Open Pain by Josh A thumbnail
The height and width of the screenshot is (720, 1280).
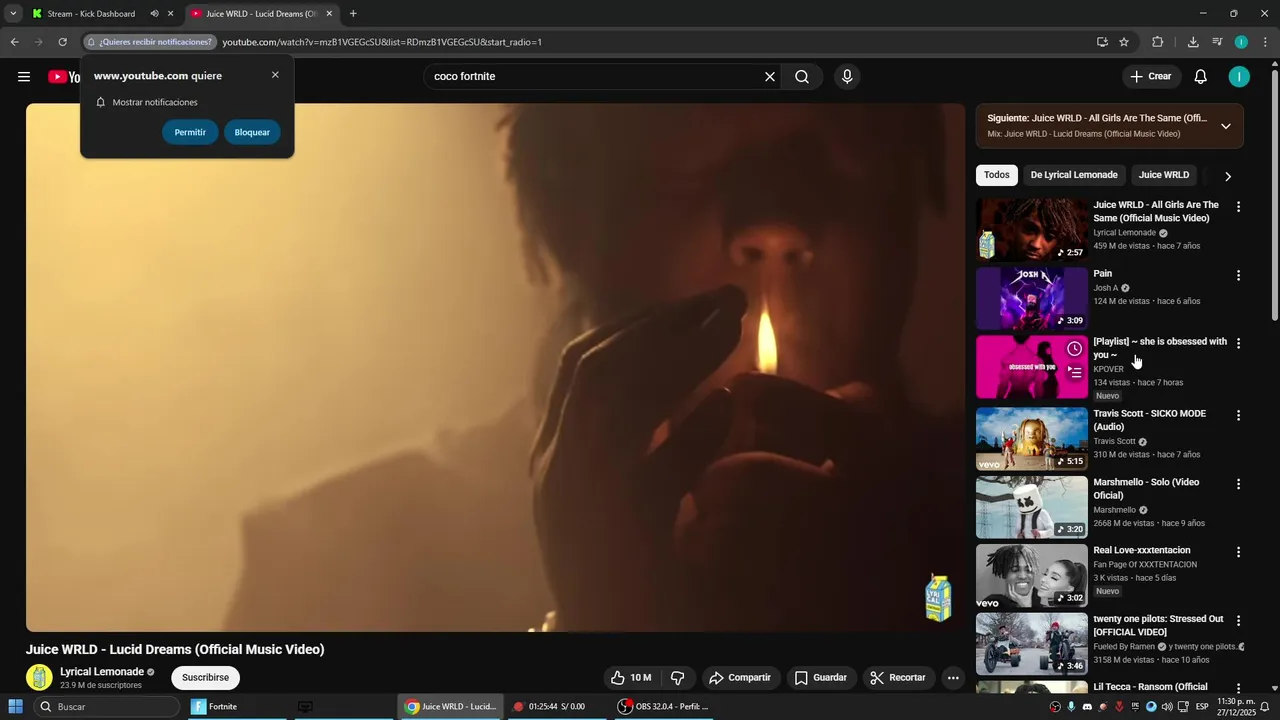pos(1031,298)
